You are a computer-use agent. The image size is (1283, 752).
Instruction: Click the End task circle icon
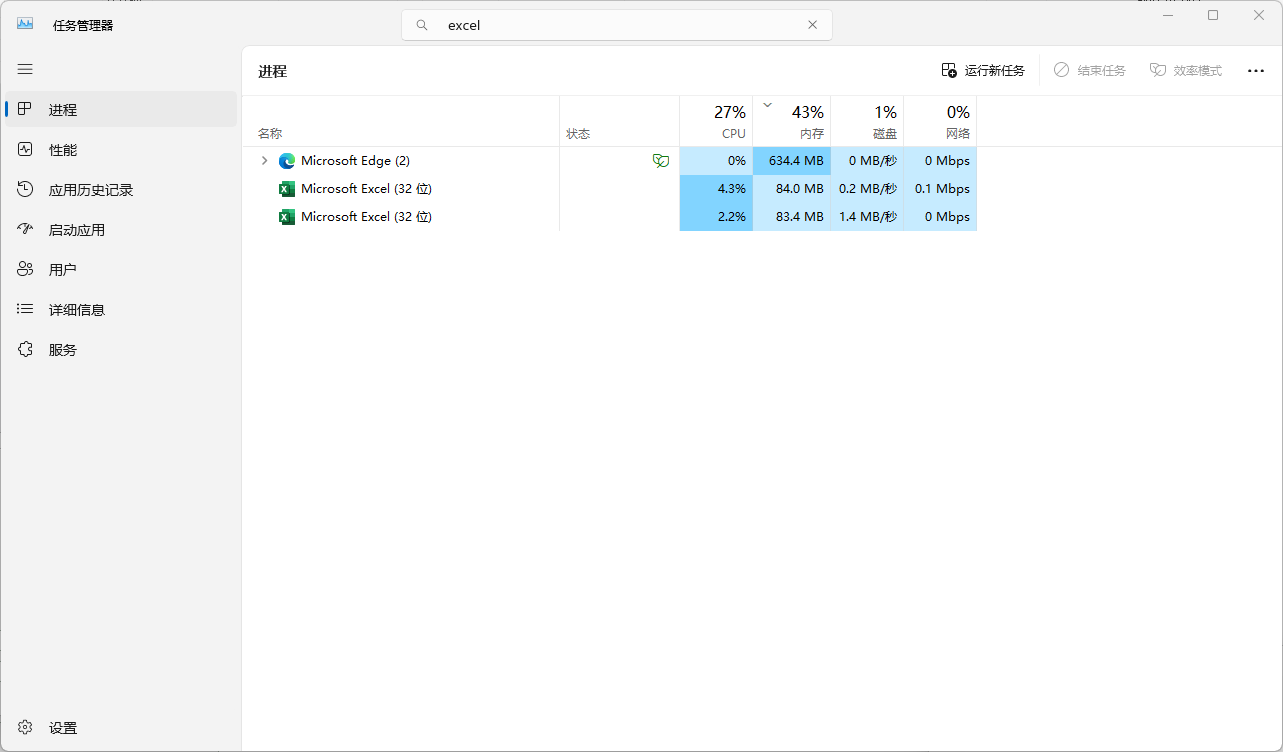1061,70
